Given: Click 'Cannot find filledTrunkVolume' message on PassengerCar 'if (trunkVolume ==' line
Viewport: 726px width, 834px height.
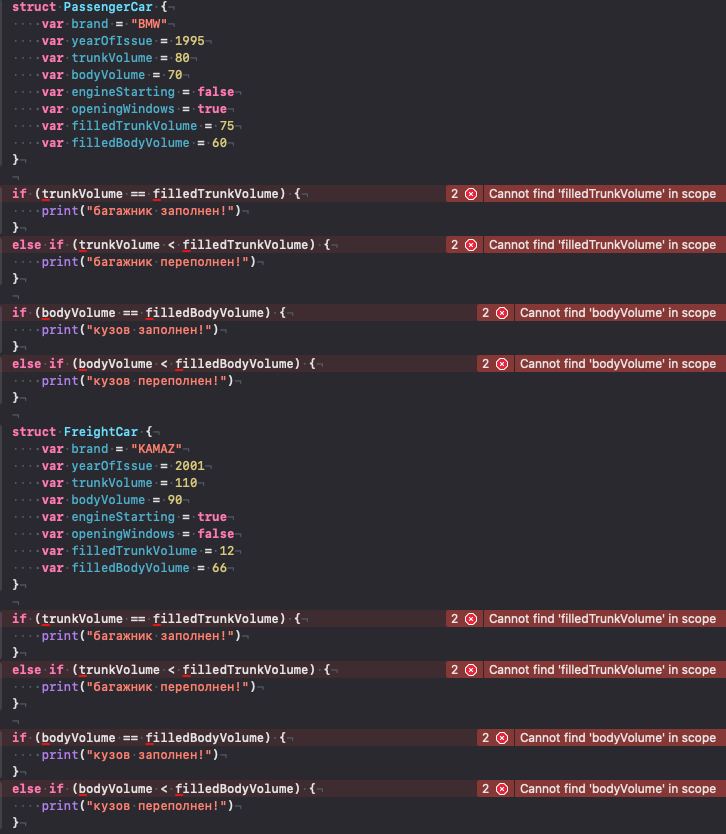Looking at the screenshot, I should [x=602, y=194].
